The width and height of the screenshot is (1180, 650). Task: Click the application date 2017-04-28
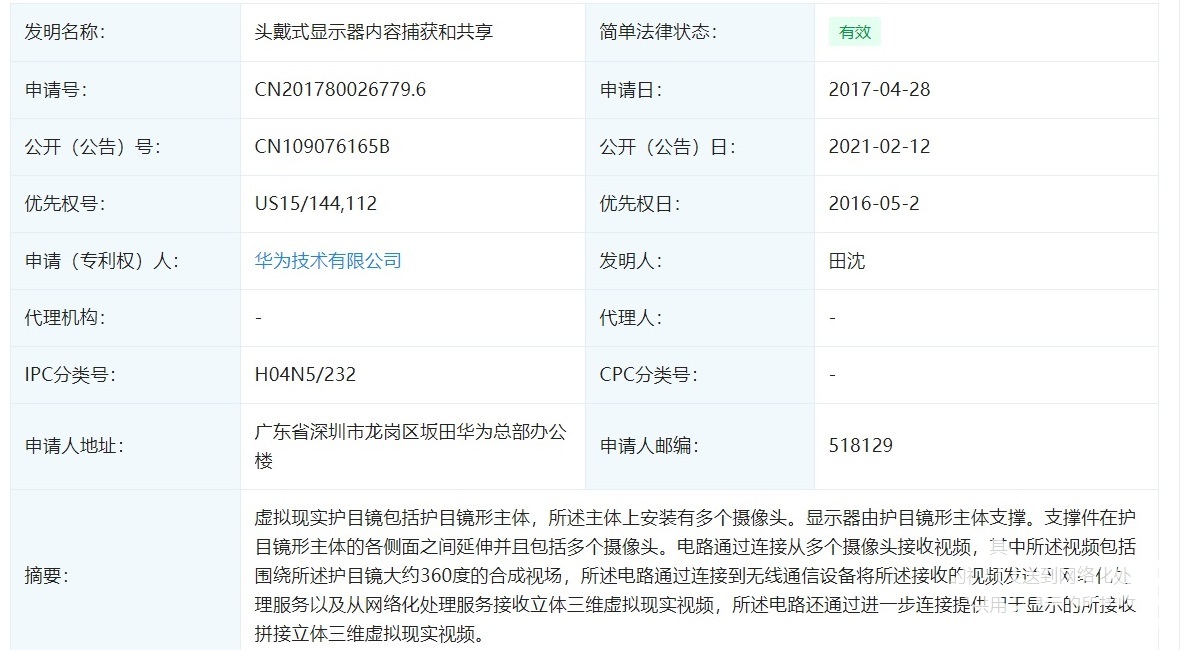(x=879, y=89)
